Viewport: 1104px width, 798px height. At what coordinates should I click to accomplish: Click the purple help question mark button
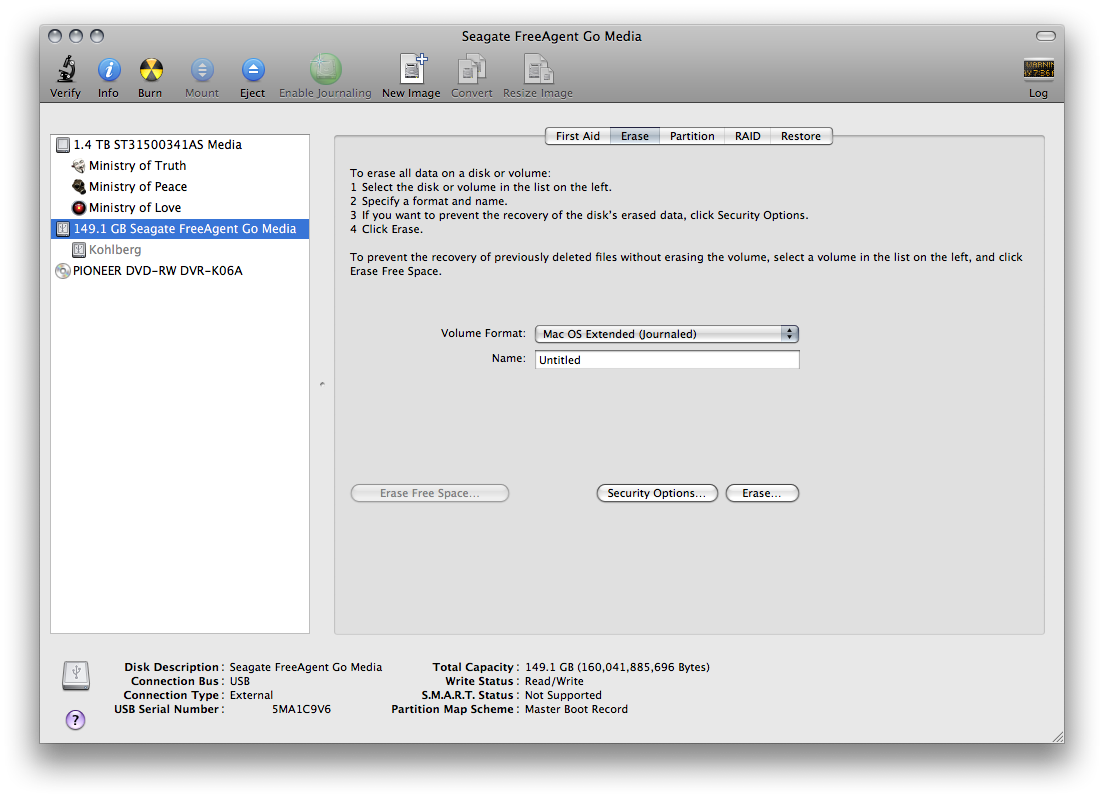point(75,720)
